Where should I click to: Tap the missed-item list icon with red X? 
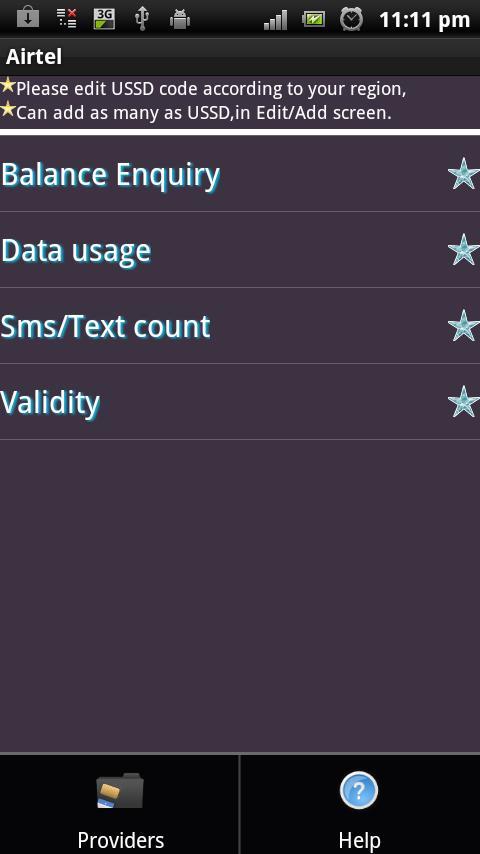coord(66,19)
